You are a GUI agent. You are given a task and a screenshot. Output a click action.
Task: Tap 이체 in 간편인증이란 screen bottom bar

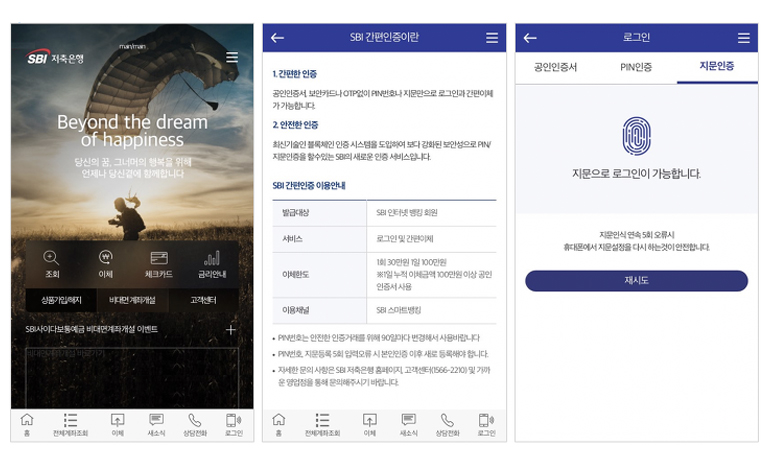tap(369, 425)
